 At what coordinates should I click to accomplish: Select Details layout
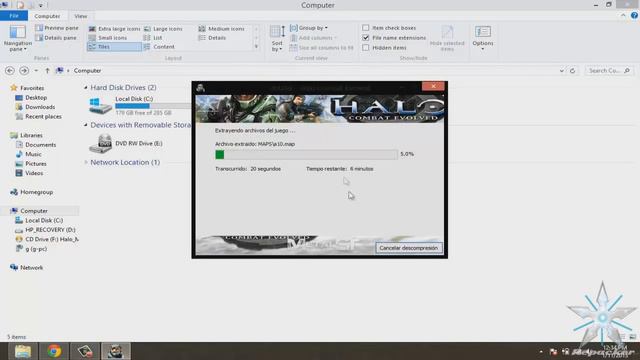(212, 38)
